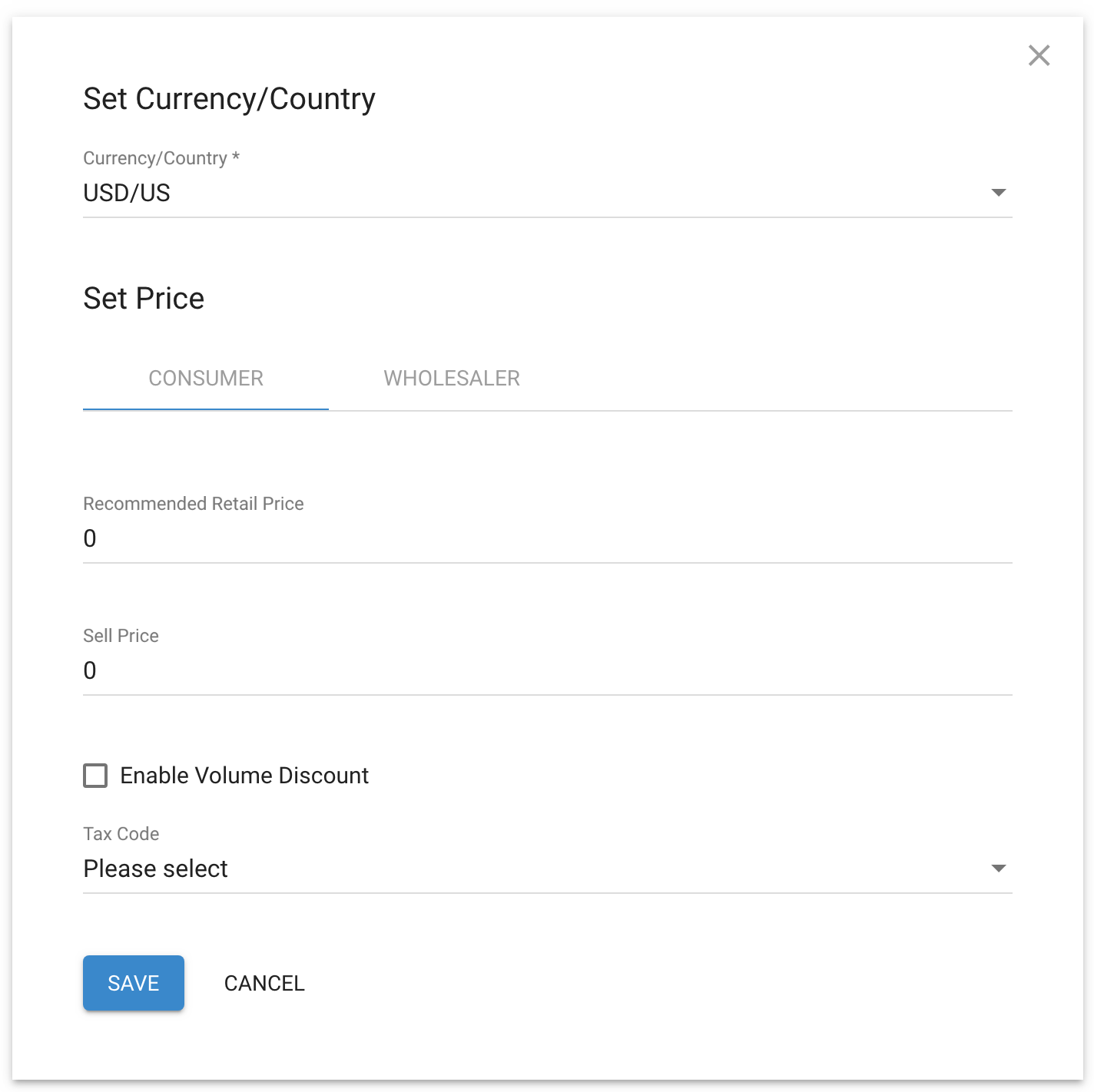Expand the Currency/Country dropdown arrow
Screen dimensions: 1094x1092
pos(998,193)
